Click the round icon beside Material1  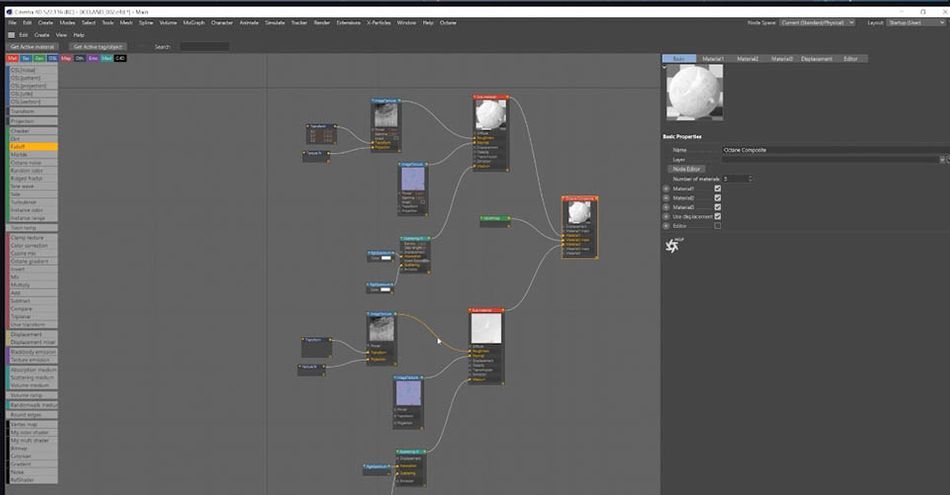point(666,188)
